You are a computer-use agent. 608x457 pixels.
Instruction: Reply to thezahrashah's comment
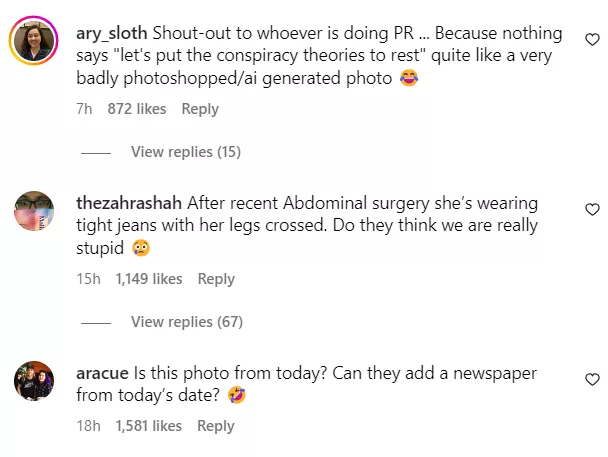(x=216, y=279)
